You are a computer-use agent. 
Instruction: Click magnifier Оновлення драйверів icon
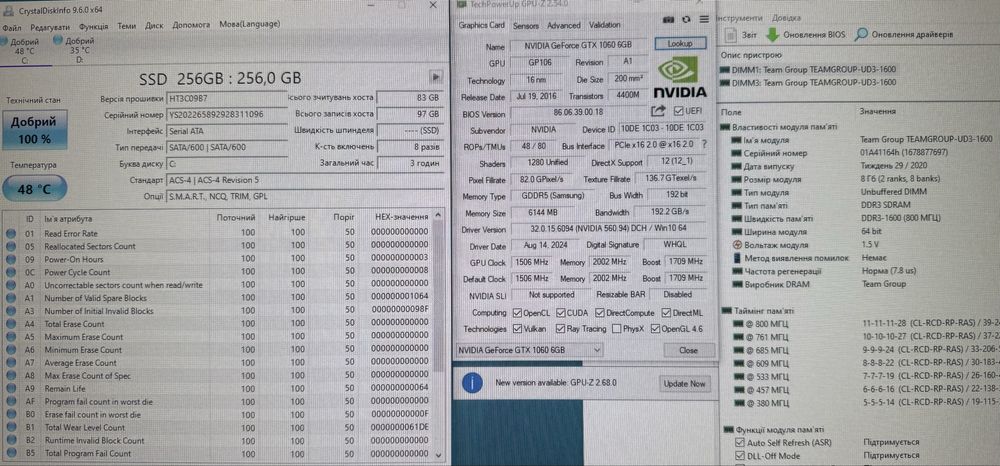coord(861,34)
